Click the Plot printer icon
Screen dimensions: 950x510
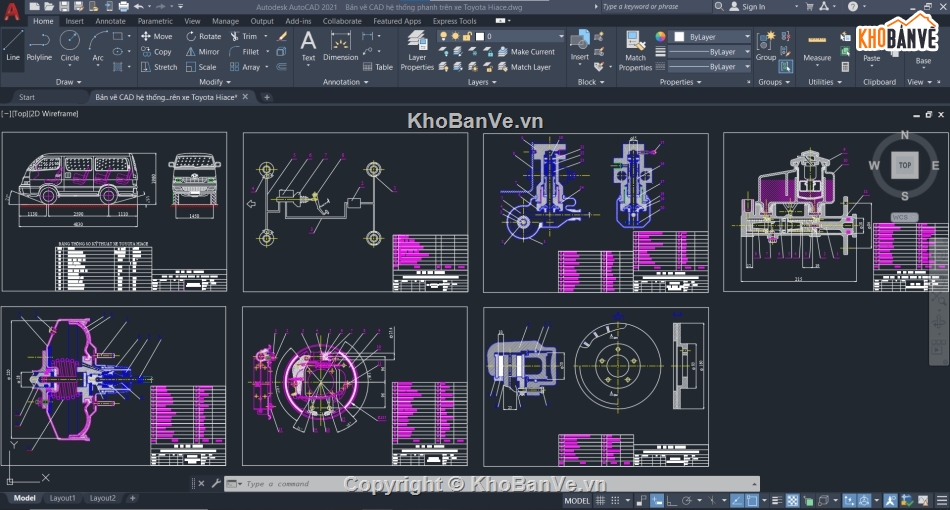coord(123,7)
